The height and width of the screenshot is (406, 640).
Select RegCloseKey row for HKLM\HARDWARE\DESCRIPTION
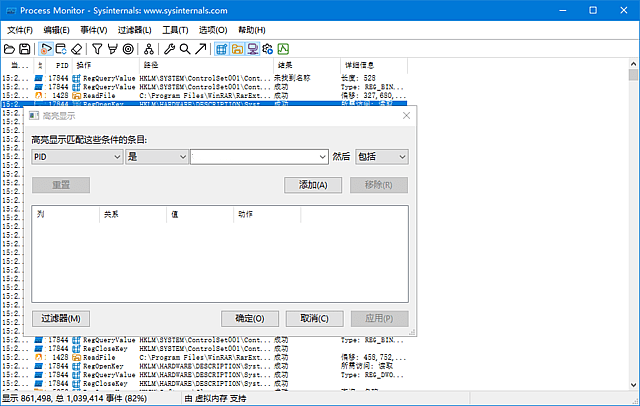[x=204, y=384]
